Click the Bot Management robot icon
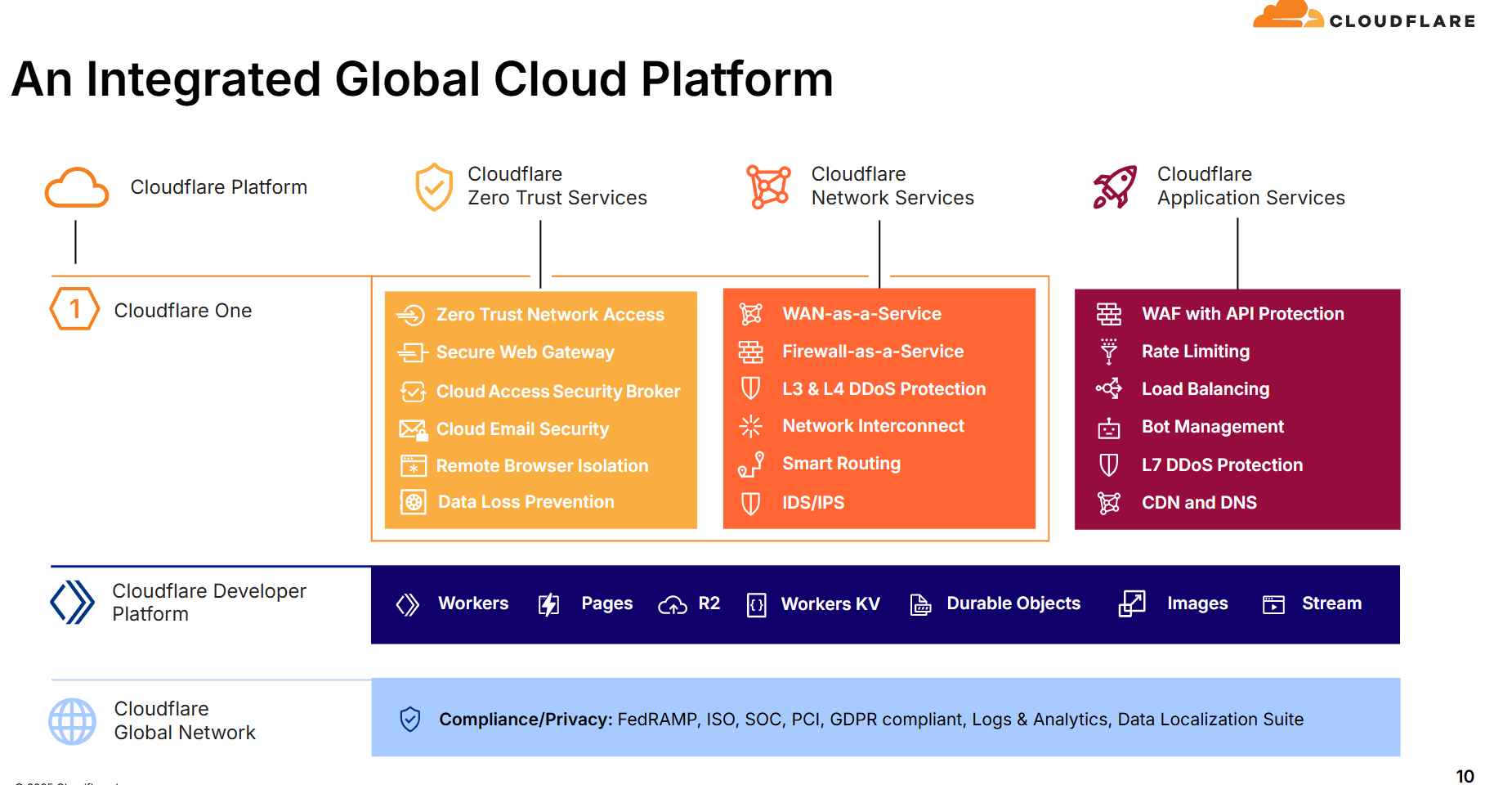 click(x=1109, y=428)
